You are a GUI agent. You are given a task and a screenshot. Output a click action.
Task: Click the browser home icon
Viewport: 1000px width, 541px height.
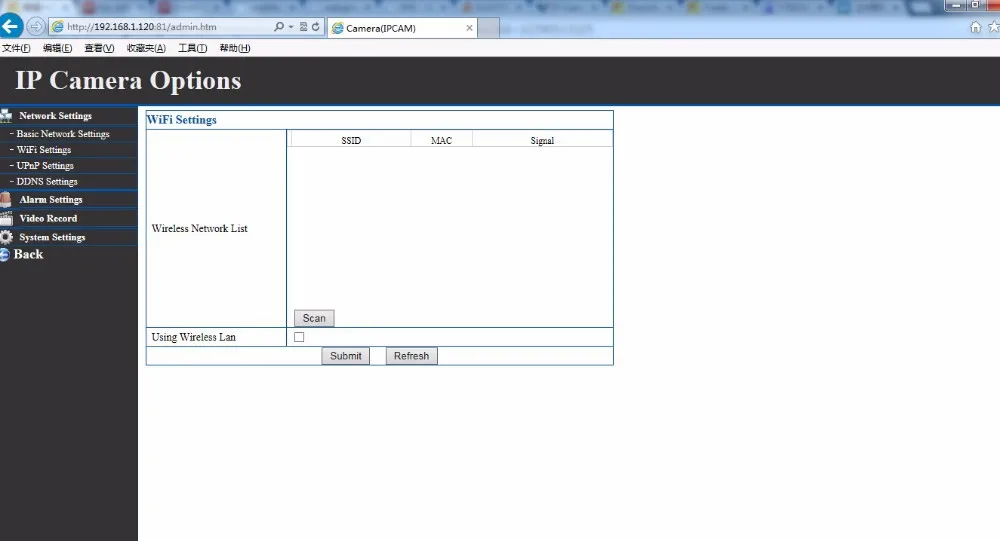coord(975,27)
